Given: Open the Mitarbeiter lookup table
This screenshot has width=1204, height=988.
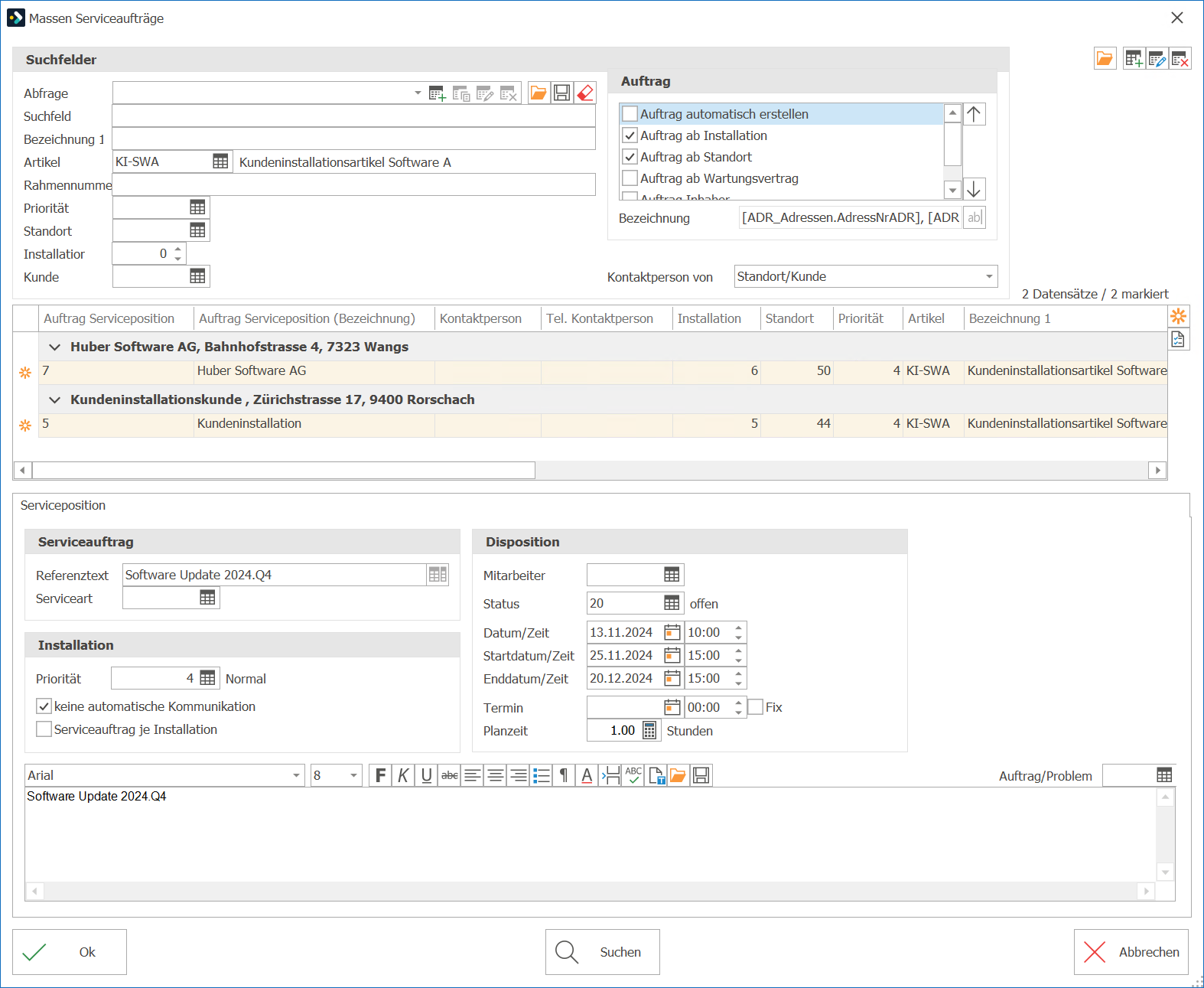Looking at the screenshot, I should 672,575.
